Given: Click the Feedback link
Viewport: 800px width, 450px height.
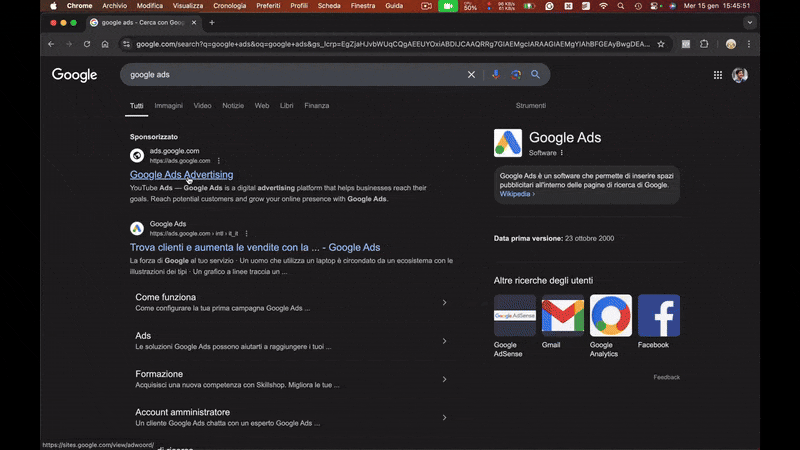Looking at the screenshot, I should 666,377.
